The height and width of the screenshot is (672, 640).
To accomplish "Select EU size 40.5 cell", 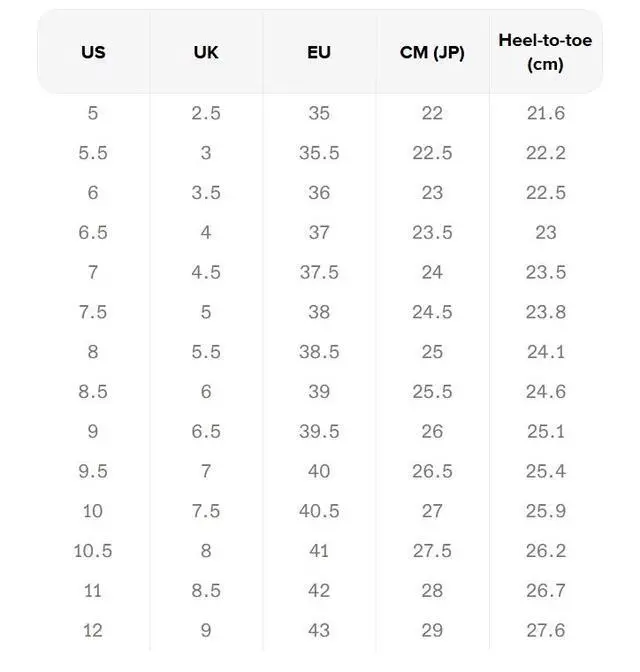I will click(x=319, y=511).
